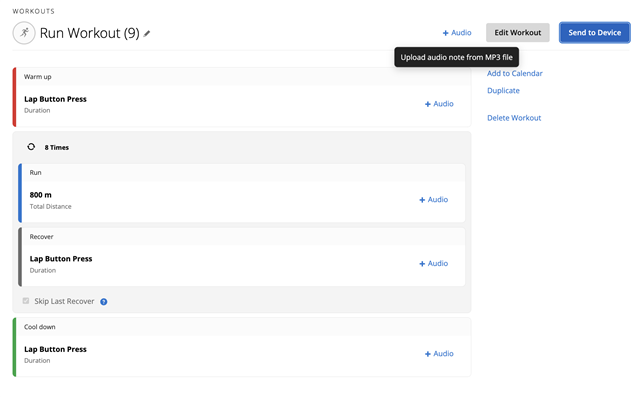Select the Recover Lap Button Press step
This screenshot has width=640, height=397.
[x=243, y=257]
